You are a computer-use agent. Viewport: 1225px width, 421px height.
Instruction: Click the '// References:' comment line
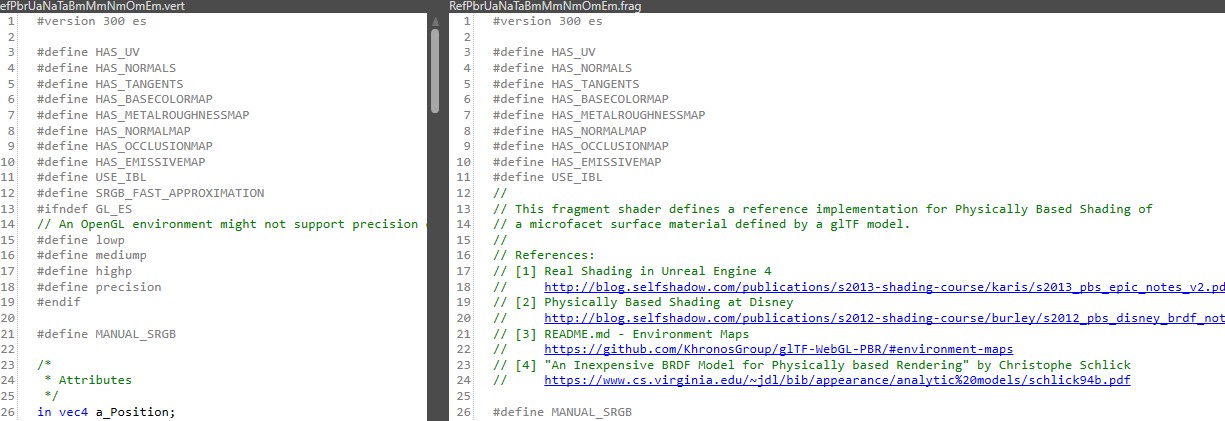pos(545,255)
